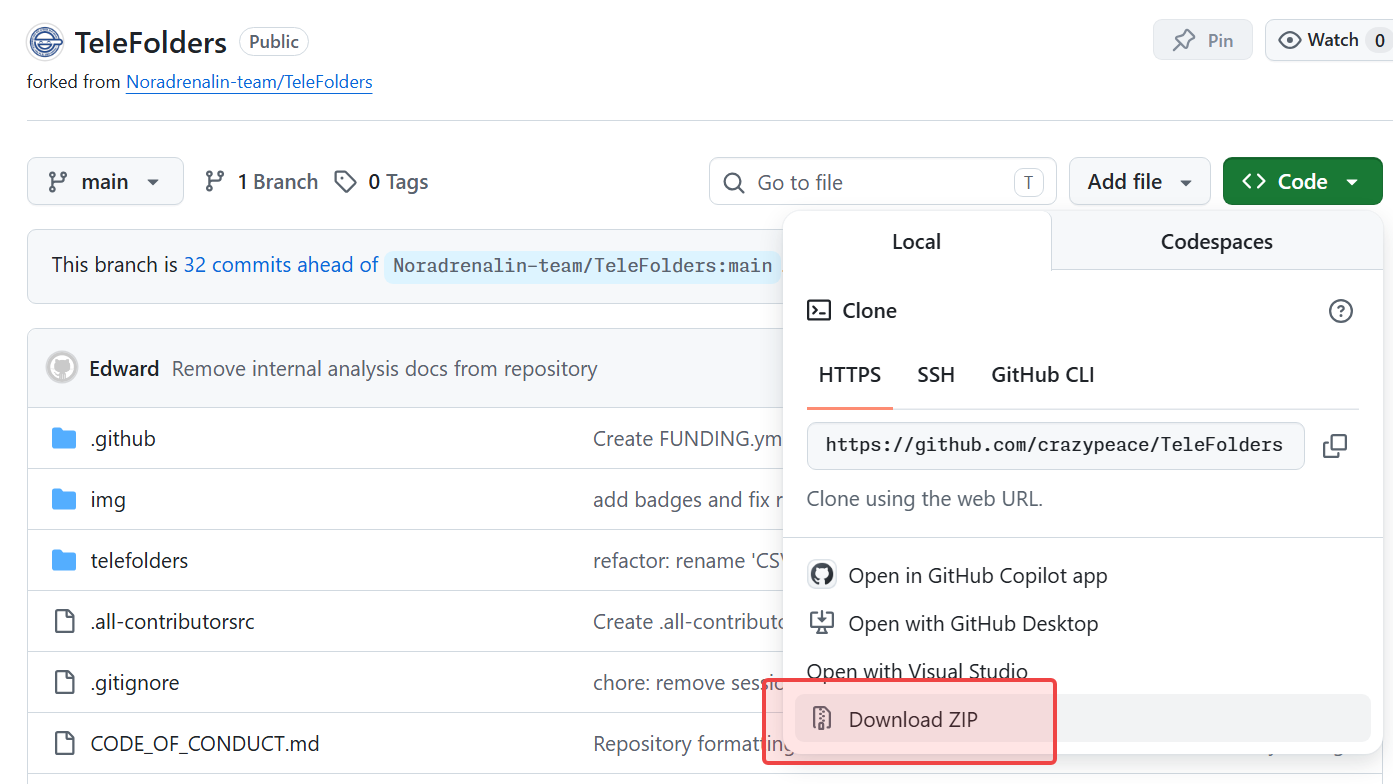
Task: Open the Noradrenalin-team/TeleFolders fork source link
Action: click(x=249, y=82)
